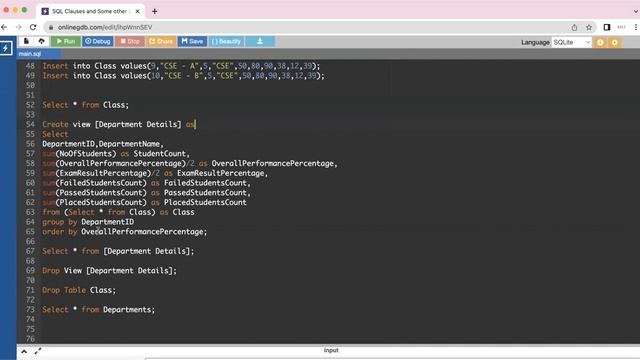Click the 'DepartmentID,DepartmentName,' line
640x360 pixels.
pos(103,144)
